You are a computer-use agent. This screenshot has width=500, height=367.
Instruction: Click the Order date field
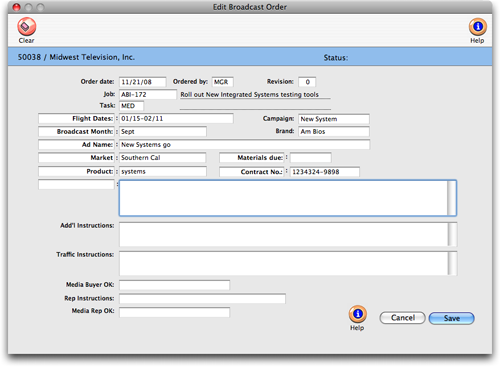[x=143, y=82]
